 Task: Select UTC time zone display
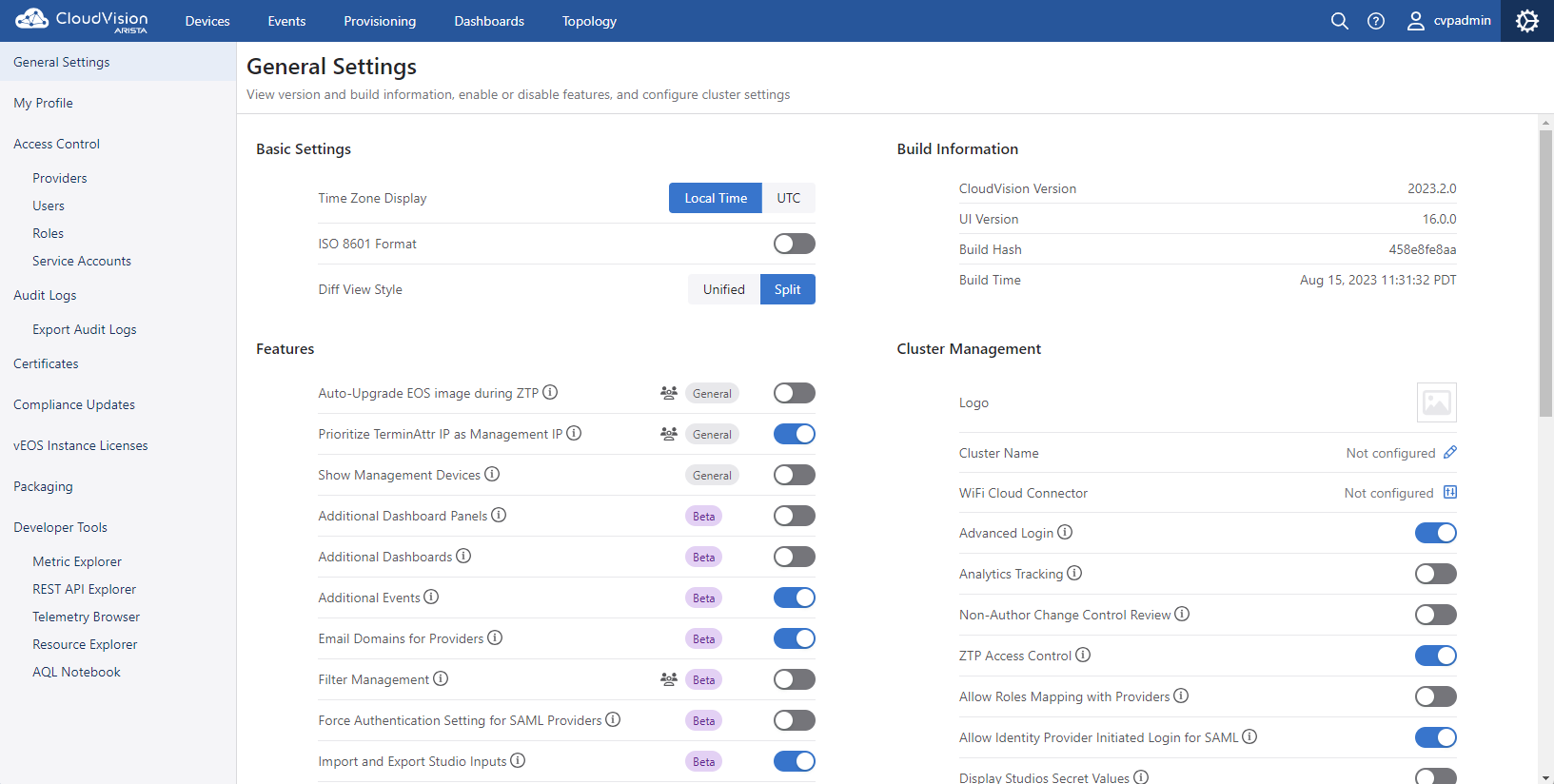789,198
